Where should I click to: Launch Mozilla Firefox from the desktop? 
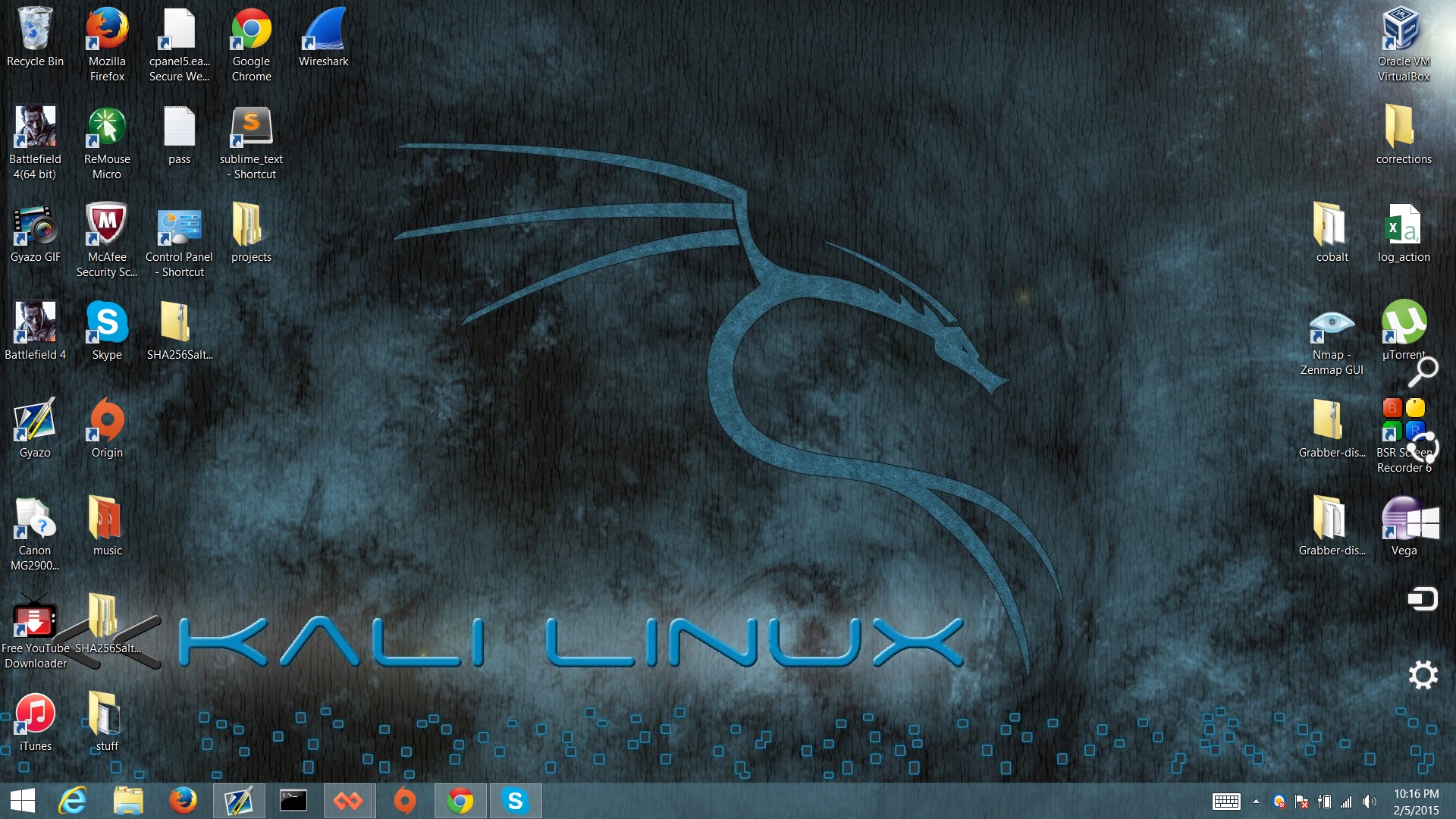point(107,44)
